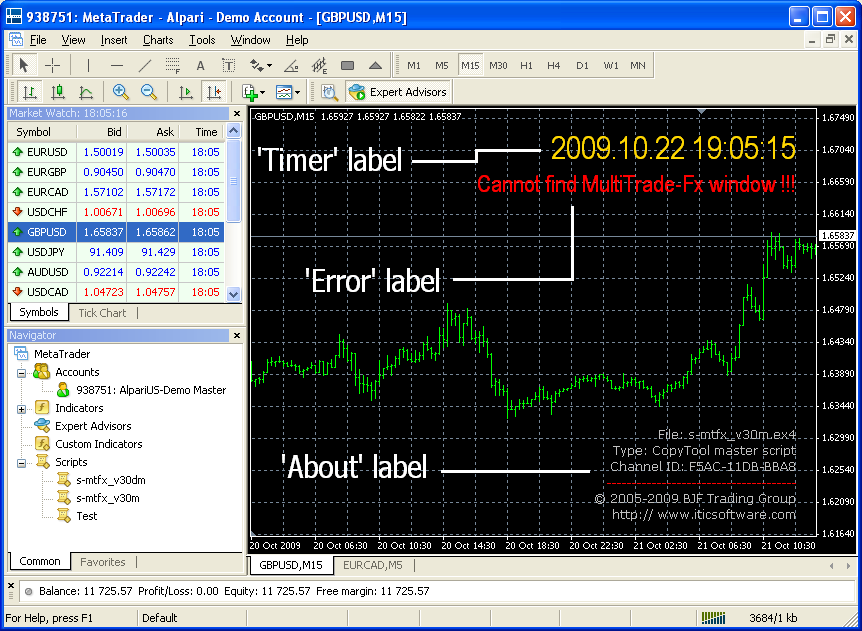Select the trendline drawing tool

click(145, 65)
